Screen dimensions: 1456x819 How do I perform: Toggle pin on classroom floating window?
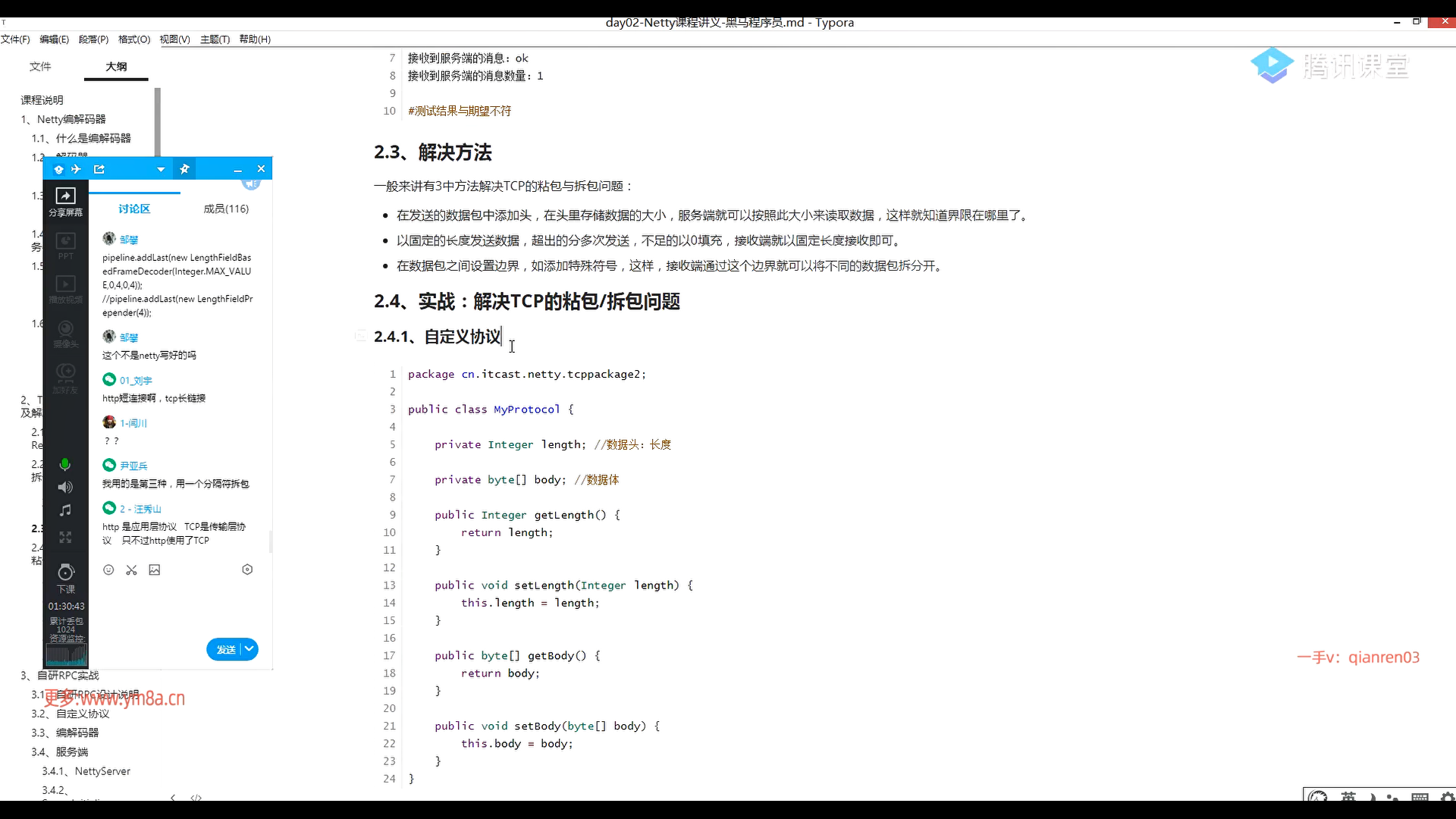pos(184,169)
